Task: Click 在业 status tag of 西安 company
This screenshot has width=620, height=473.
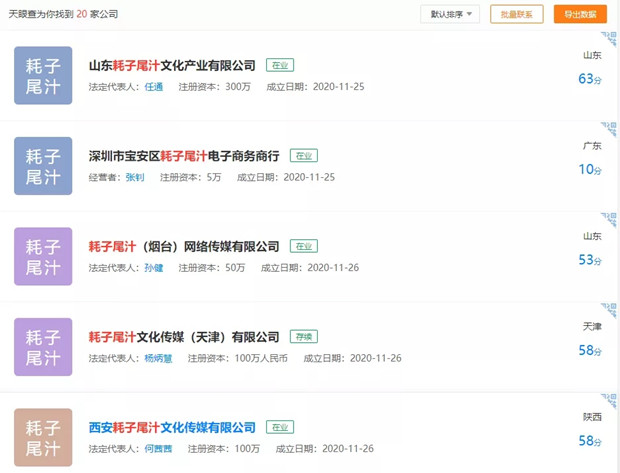Action: [x=280, y=428]
